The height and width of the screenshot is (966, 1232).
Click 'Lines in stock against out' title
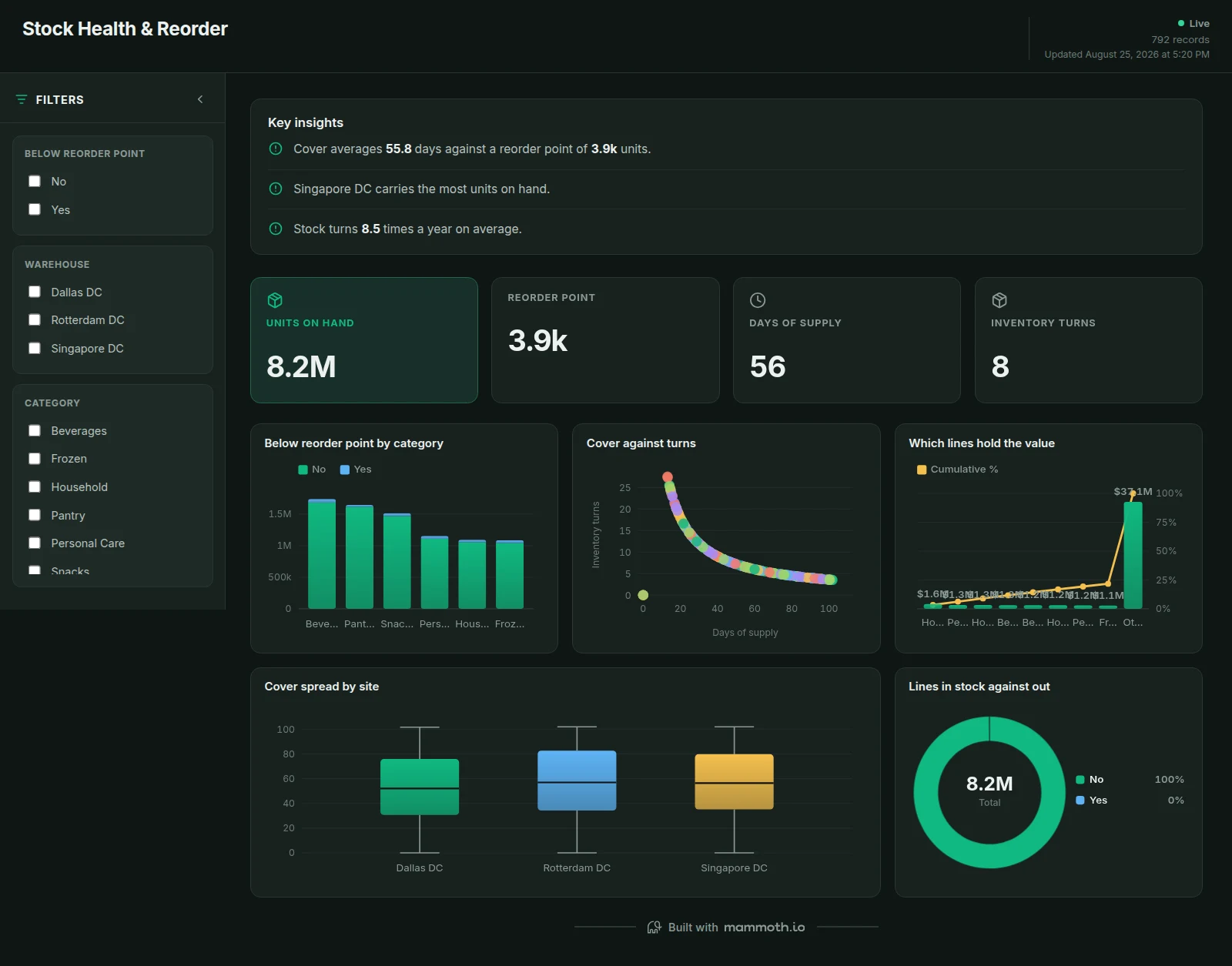pyautogui.click(x=979, y=687)
